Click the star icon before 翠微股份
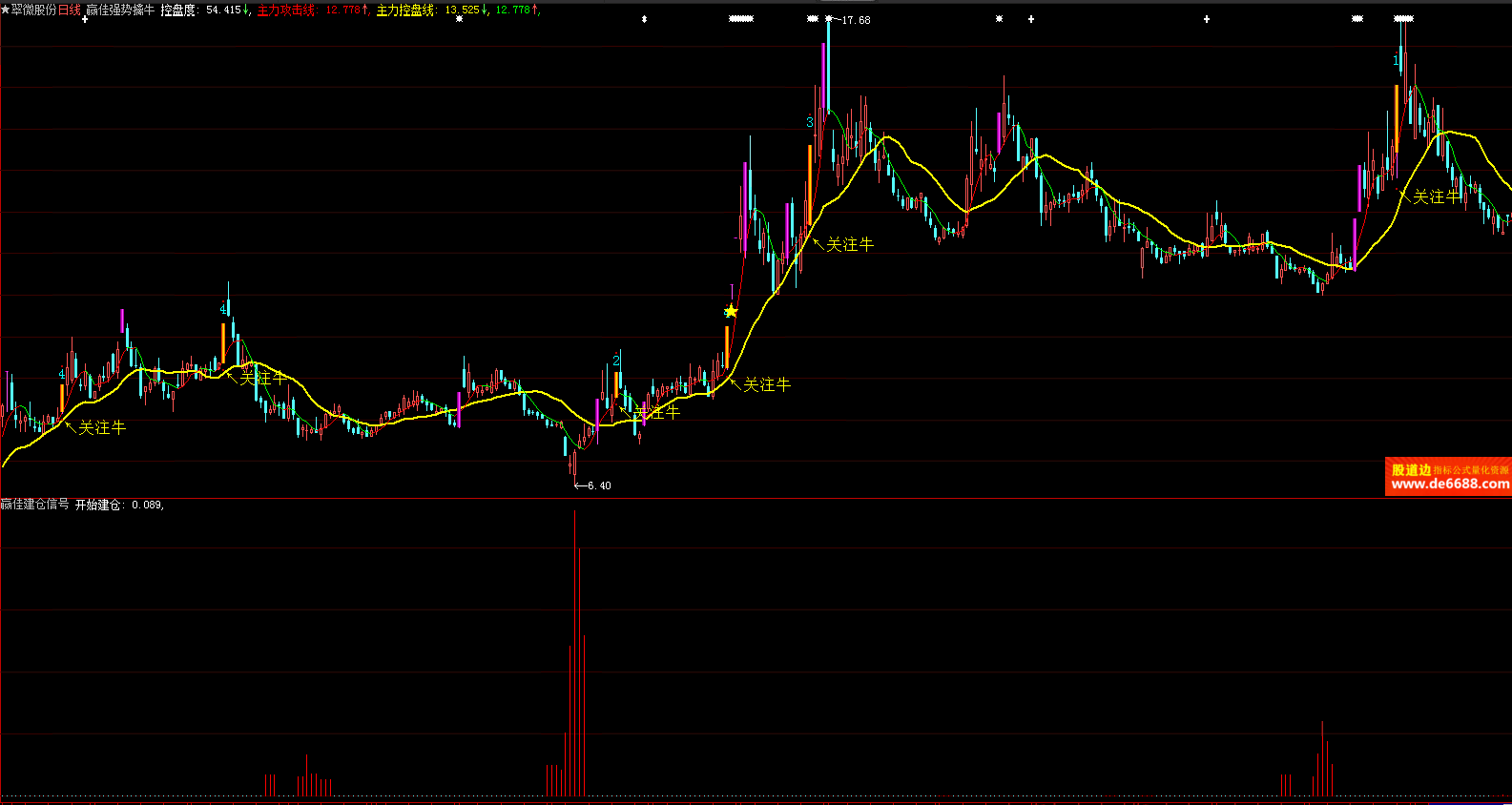 [x=6, y=10]
